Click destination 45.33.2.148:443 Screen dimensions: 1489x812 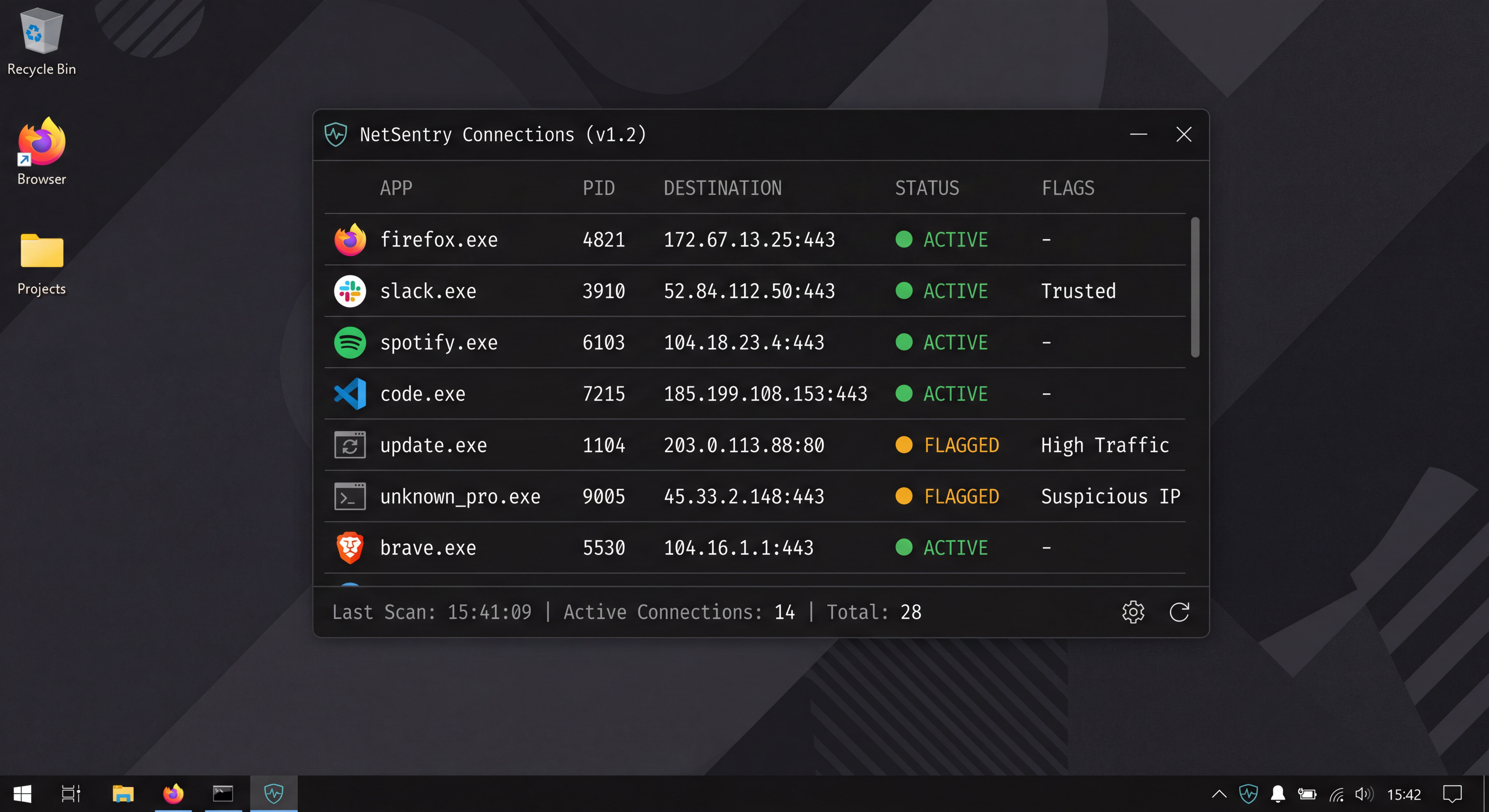tap(744, 496)
